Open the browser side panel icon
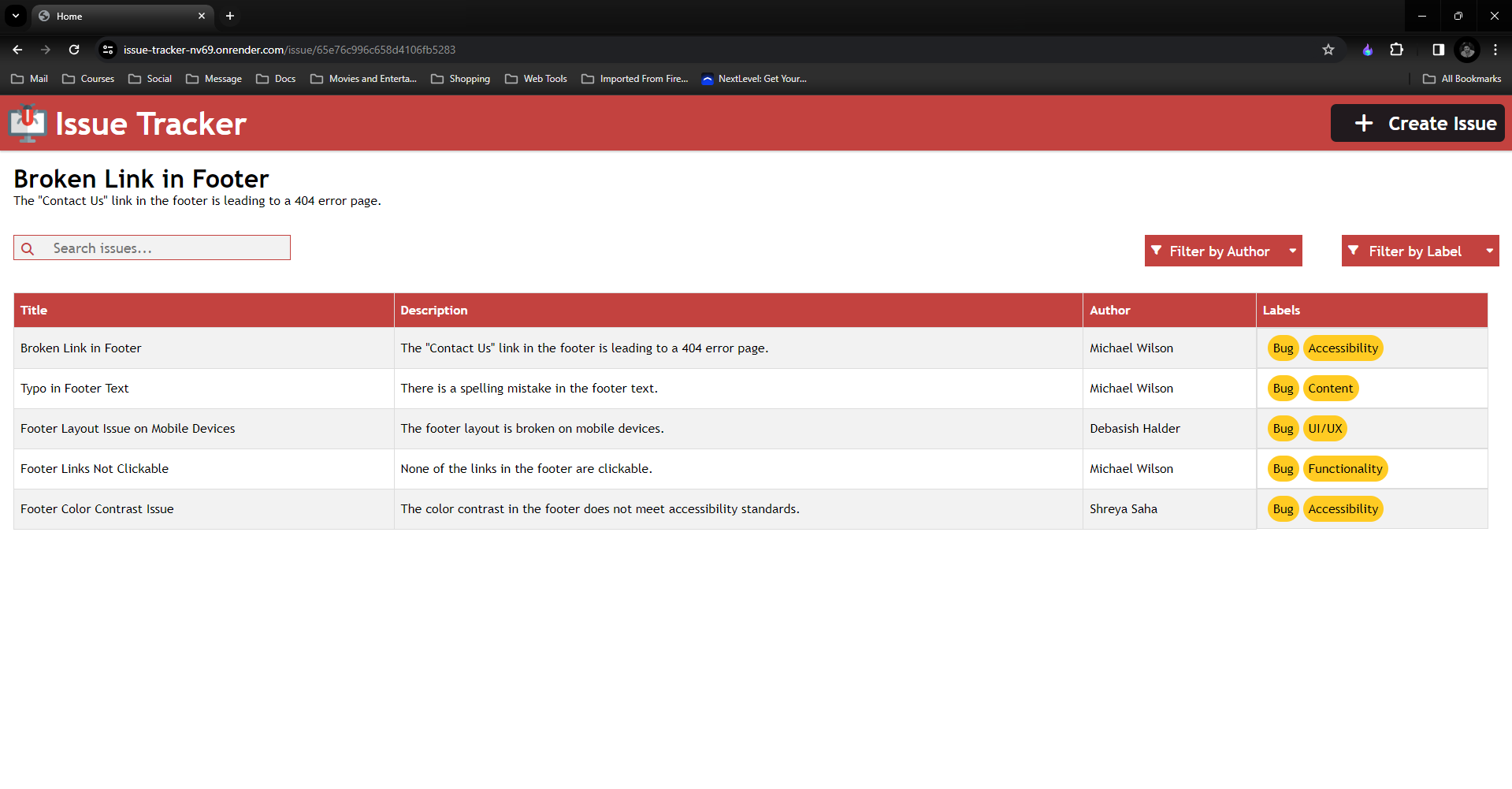The height and width of the screenshot is (789, 1512). pyautogui.click(x=1438, y=50)
